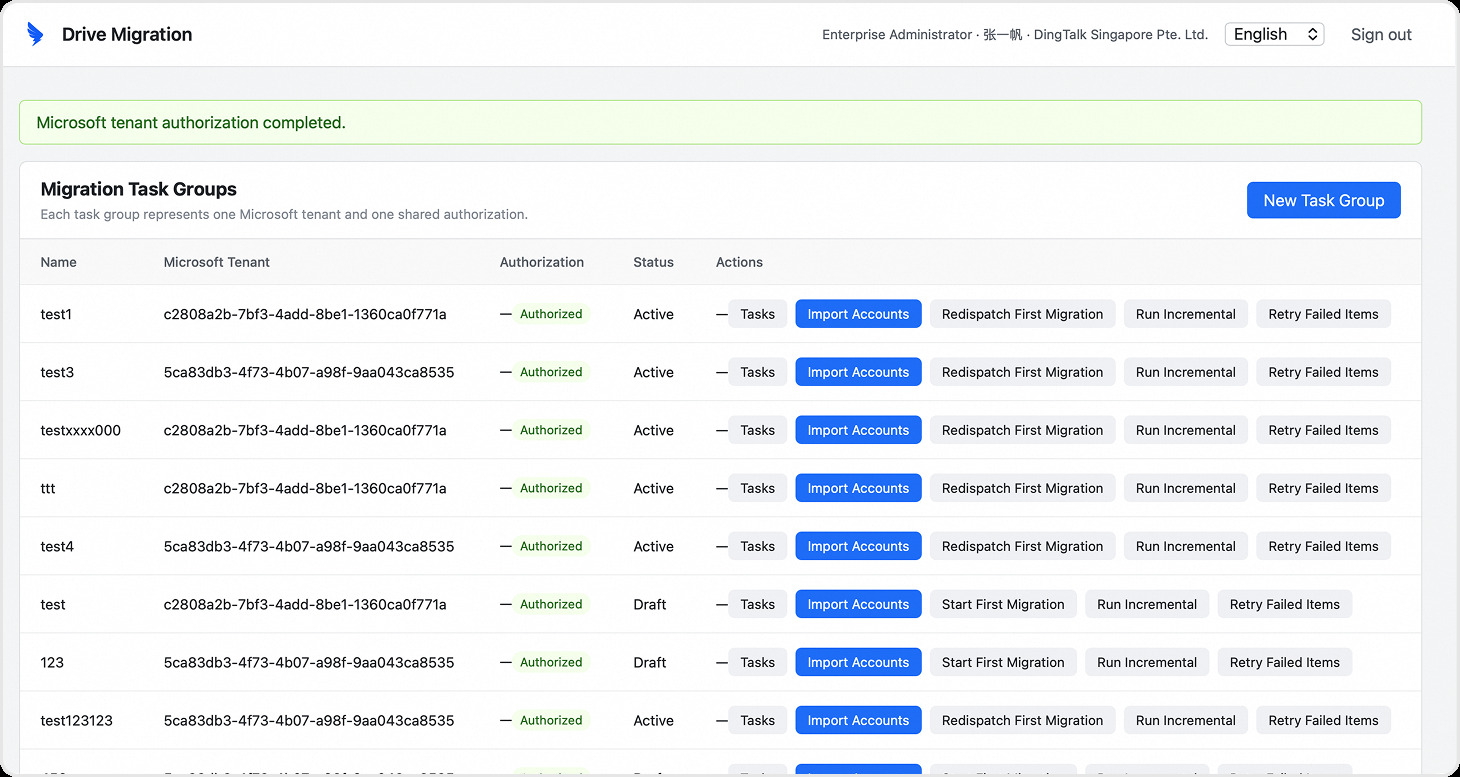Viewport: 1460px width, 777px height.
Task: Run Incremental for 123 group
Action: [1146, 662]
